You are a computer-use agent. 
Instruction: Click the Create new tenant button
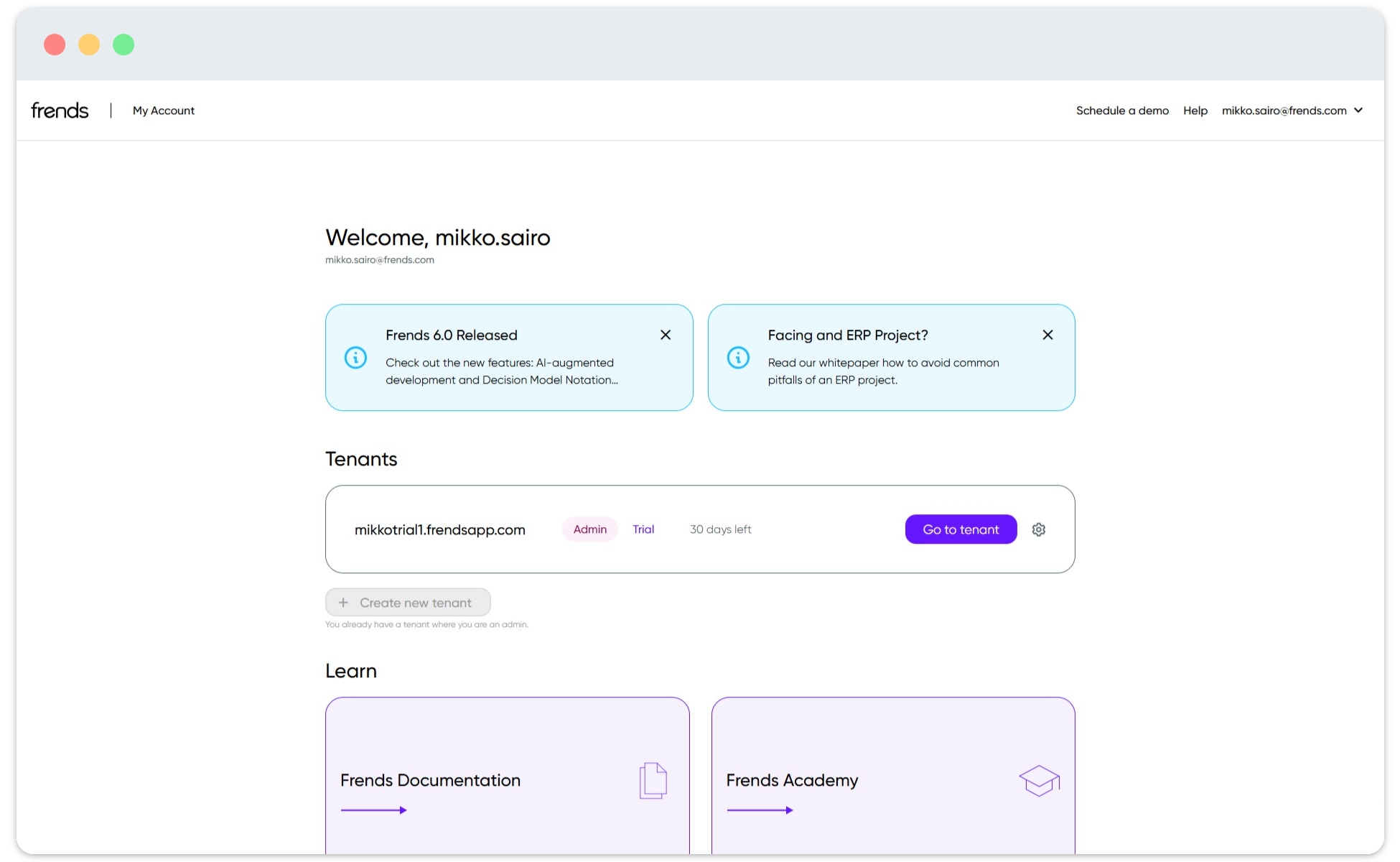(408, 602)
